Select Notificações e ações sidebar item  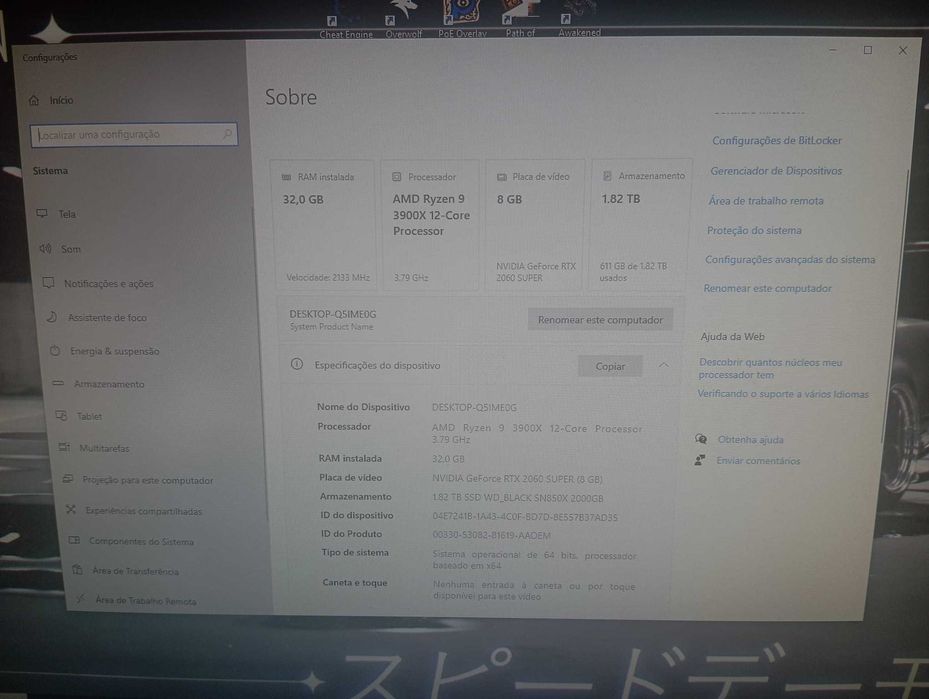[x=109, y=284]
